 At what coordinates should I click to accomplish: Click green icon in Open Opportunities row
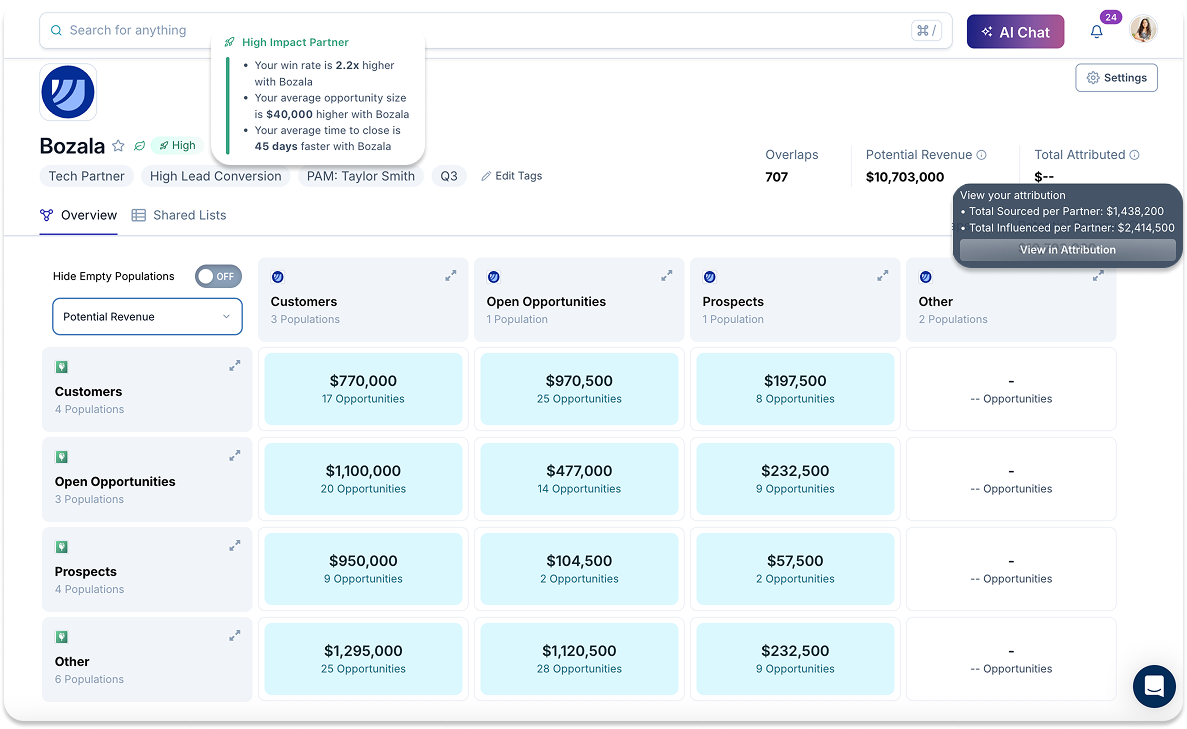pyautogui.click(x=62, y=457)
